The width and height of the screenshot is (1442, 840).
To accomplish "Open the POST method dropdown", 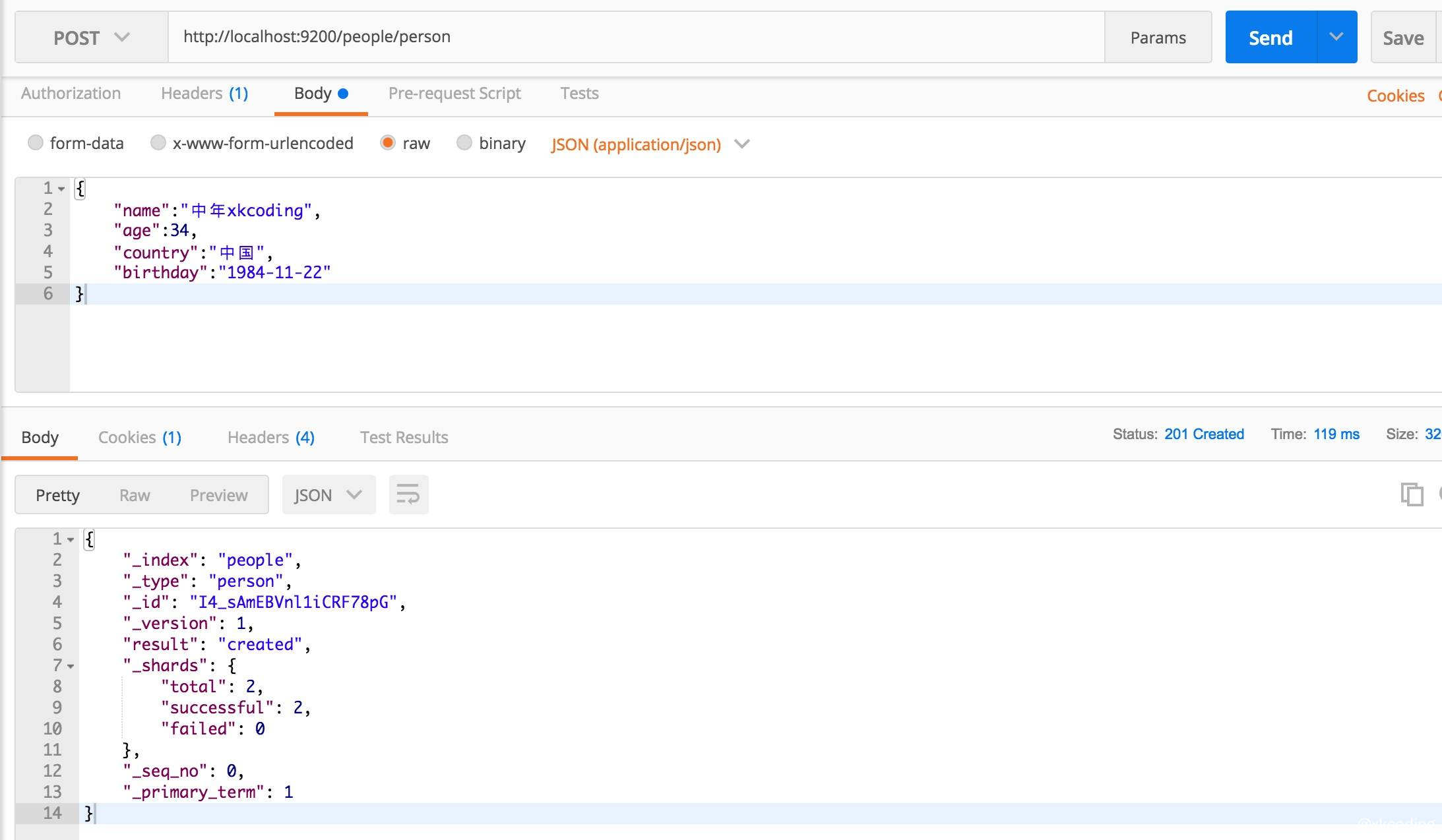I will [x=91, y=38].
